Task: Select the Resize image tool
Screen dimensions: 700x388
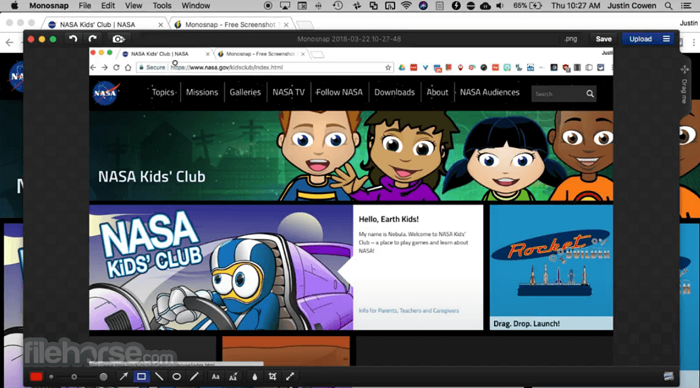Action: 290,376
